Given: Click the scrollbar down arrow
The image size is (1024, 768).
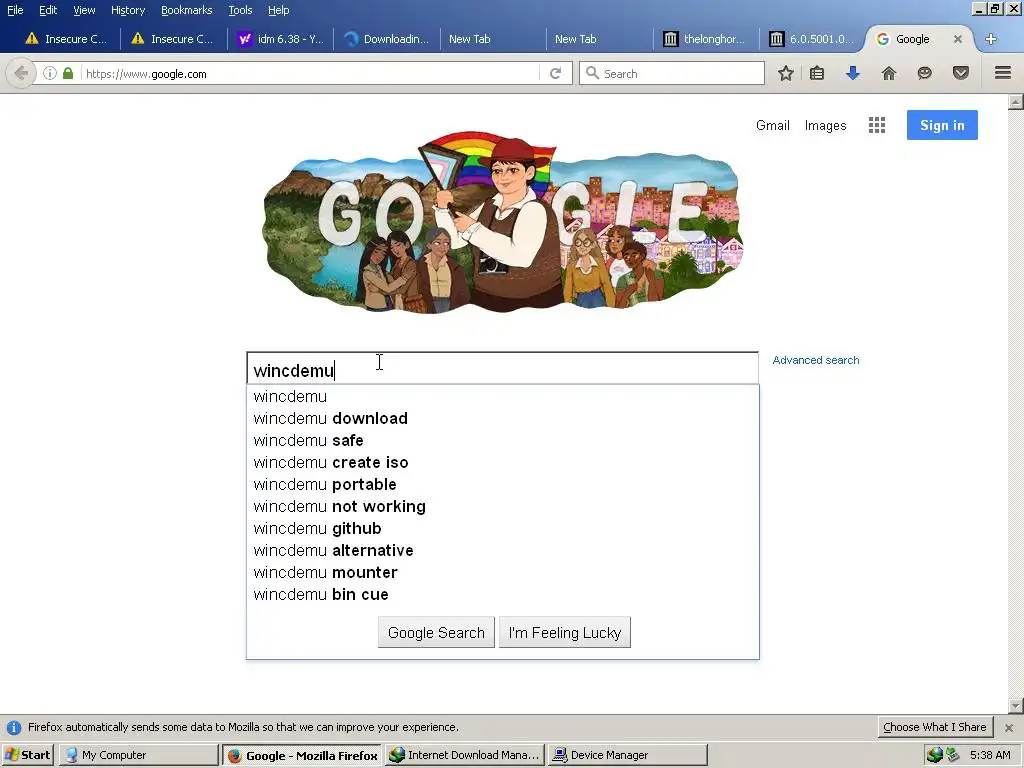Looking at the screenshot, I should tap(1016, 706).
